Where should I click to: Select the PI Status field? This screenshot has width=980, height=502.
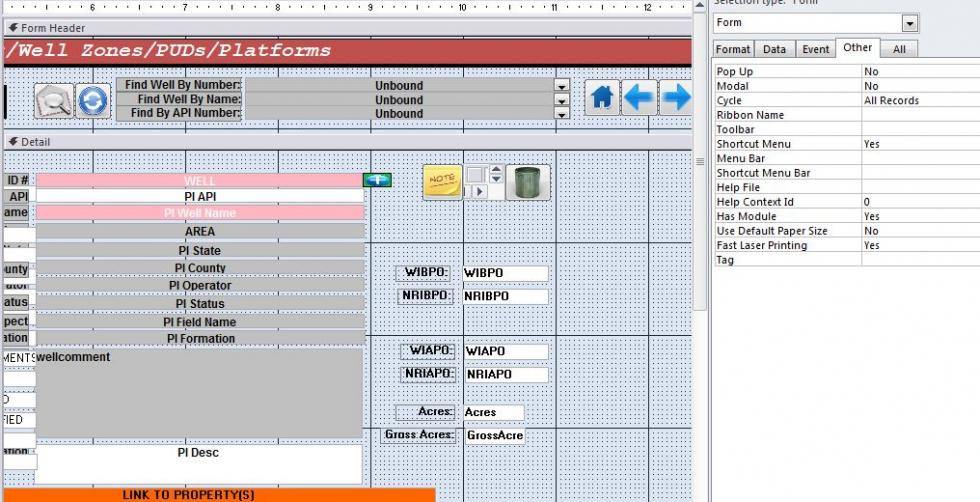[x=200, y=303]
